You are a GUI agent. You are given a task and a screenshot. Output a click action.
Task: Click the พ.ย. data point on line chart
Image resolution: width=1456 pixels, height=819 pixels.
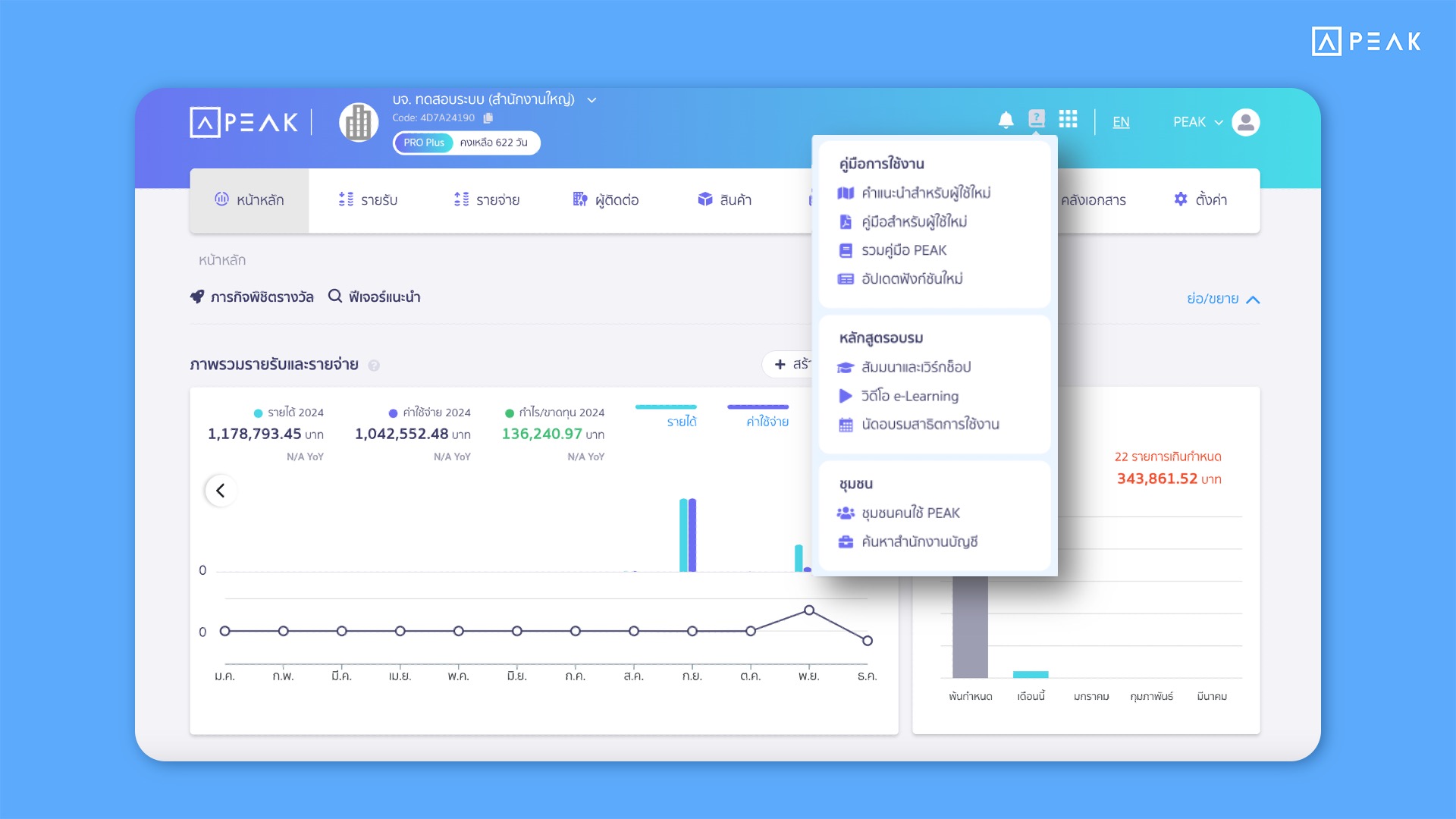pyautogui.click(x=809, y=610)
